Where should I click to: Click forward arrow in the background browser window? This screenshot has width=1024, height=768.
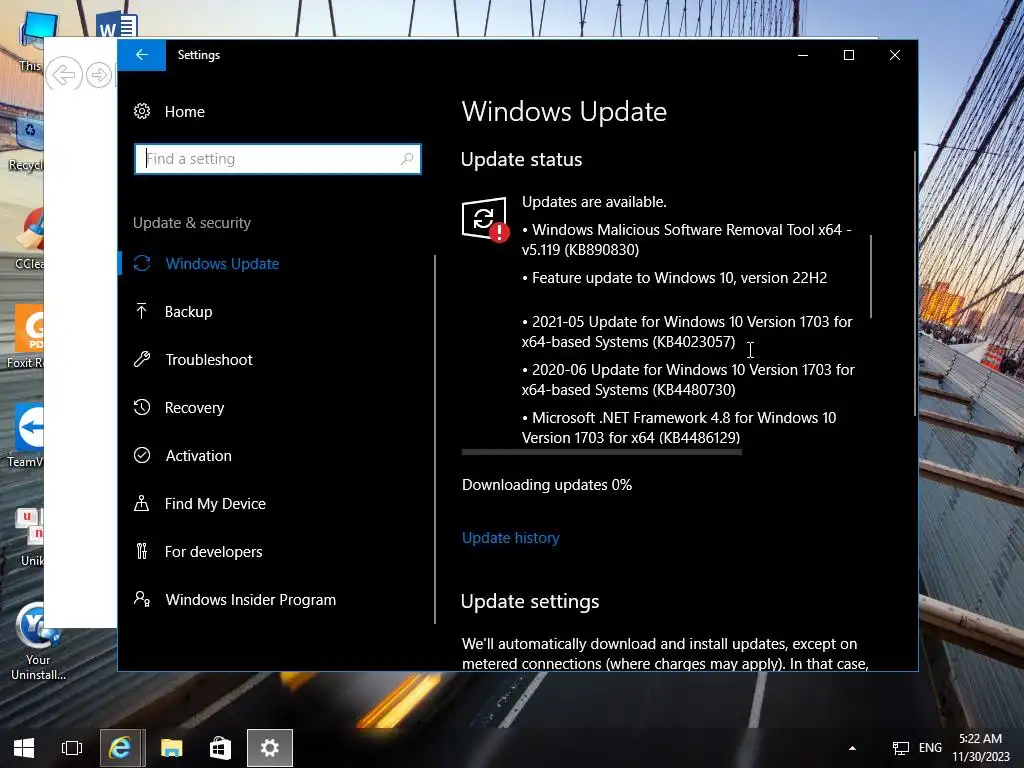pyautogui.click(x=99, y=75)
